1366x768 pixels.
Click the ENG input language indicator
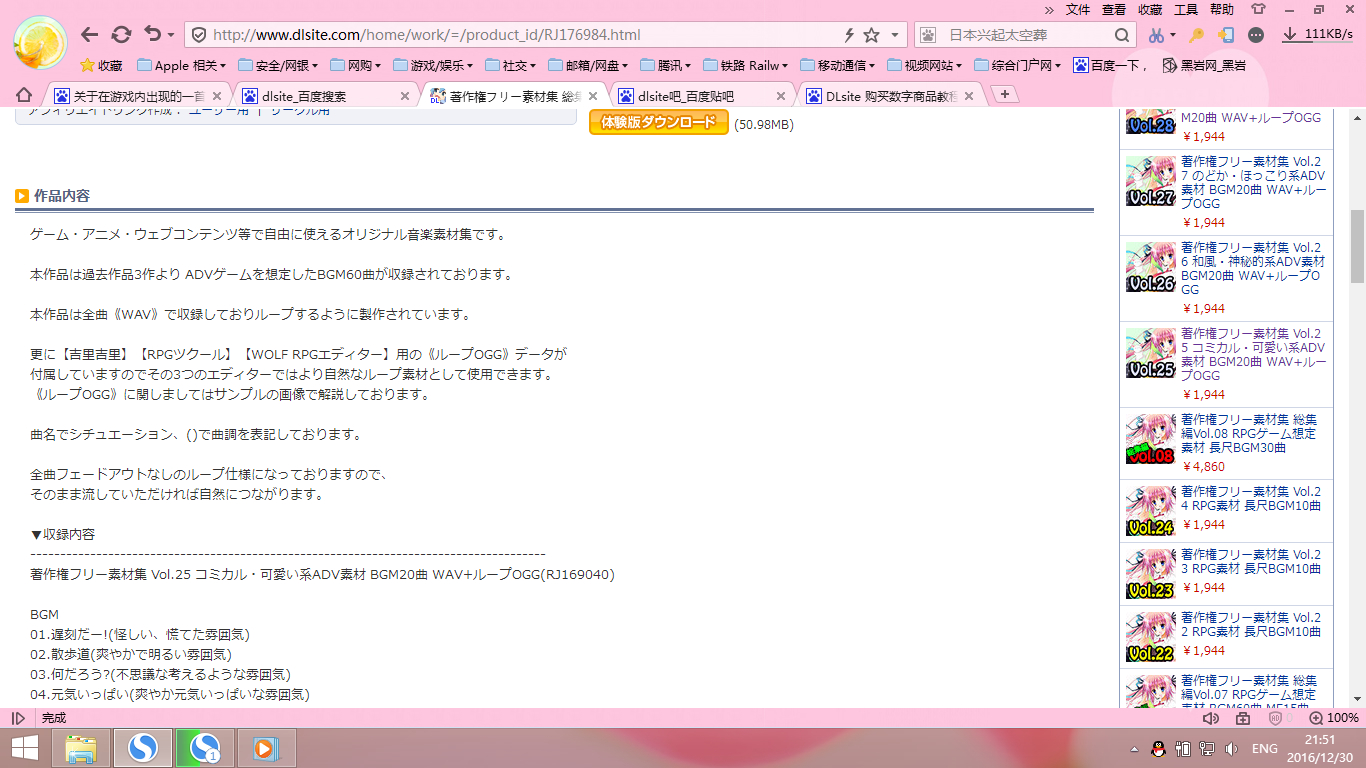pyautogui.click(x=1265, y=748)
